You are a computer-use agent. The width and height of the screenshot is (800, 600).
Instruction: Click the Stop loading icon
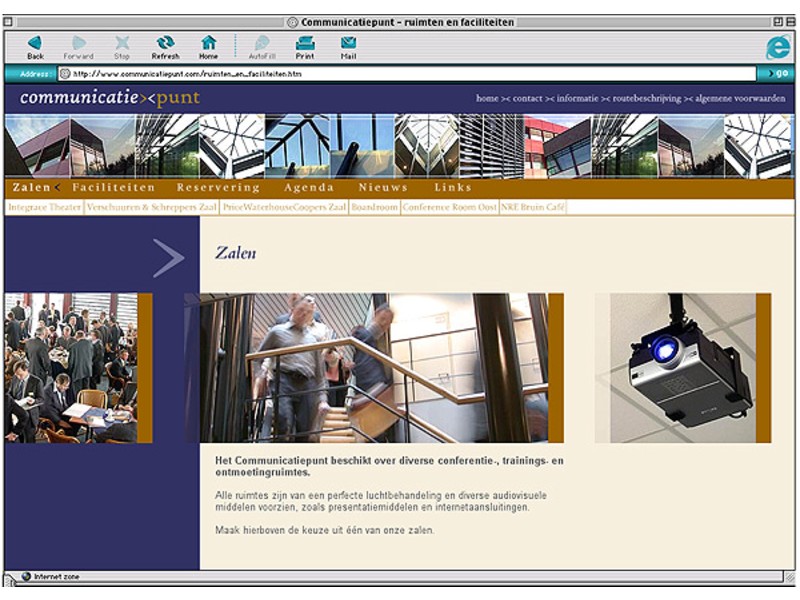point(122,43)
